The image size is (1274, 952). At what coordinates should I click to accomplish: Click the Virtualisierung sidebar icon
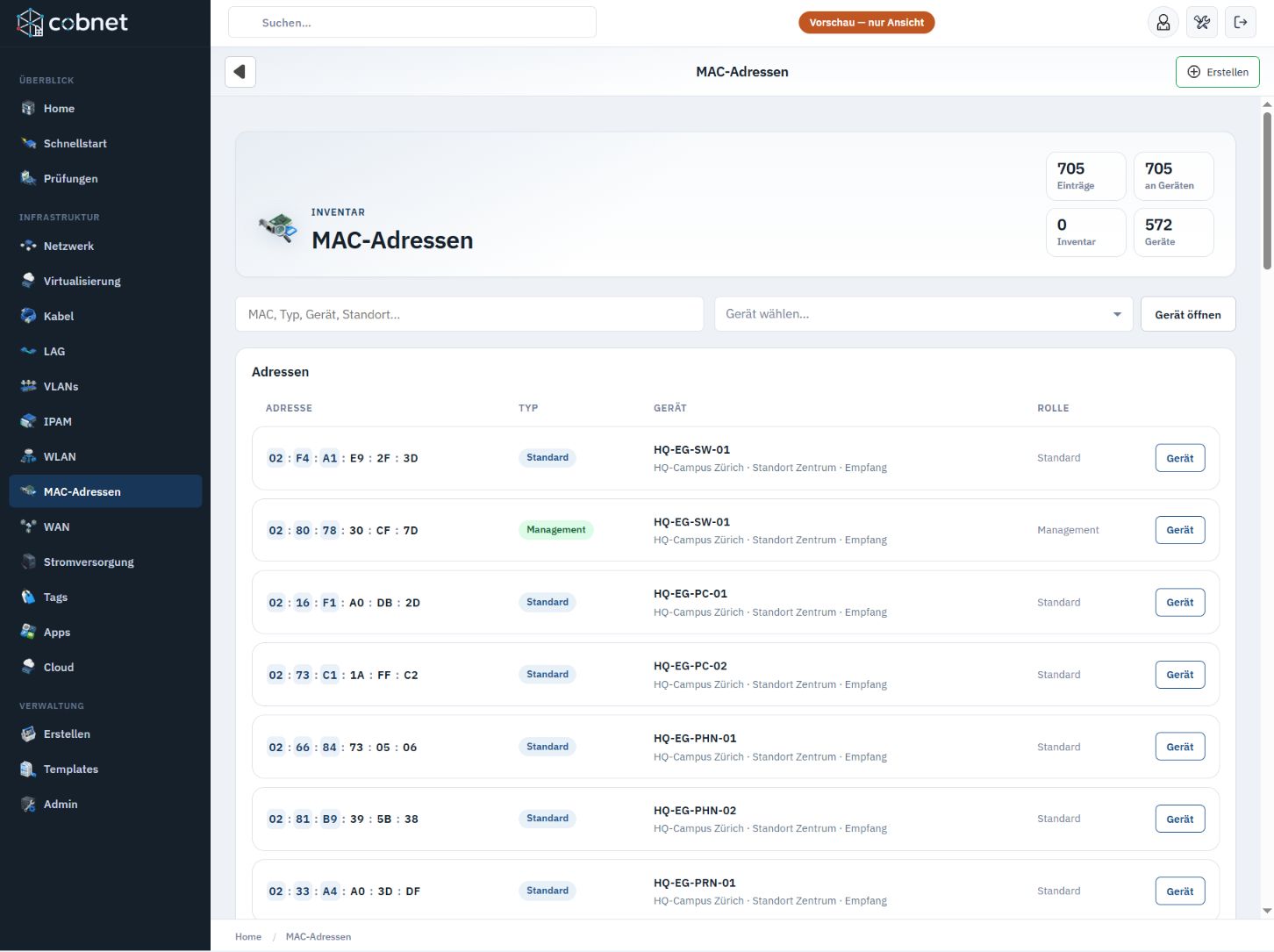pos(28,282)
